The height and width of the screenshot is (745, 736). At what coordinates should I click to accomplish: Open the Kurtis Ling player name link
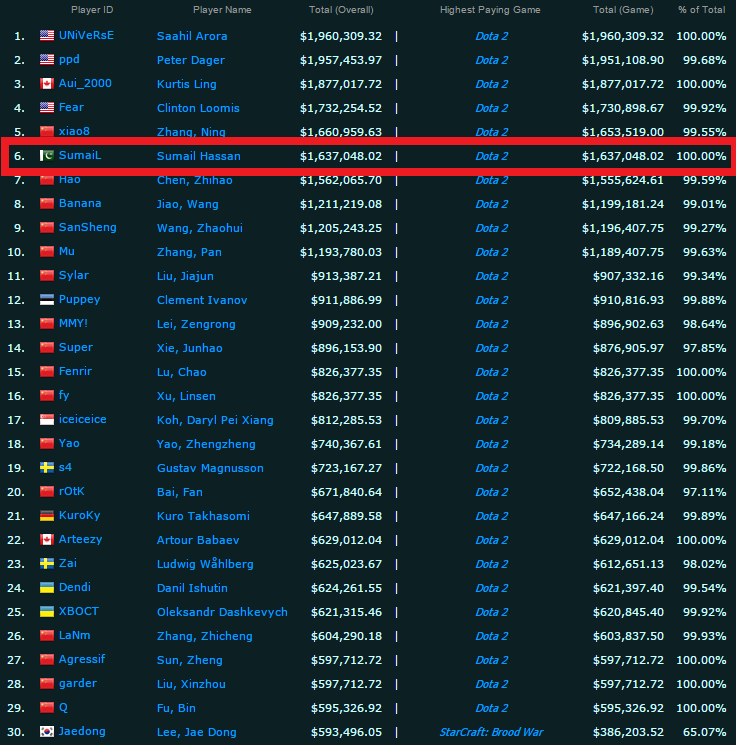tap(187, 84)
